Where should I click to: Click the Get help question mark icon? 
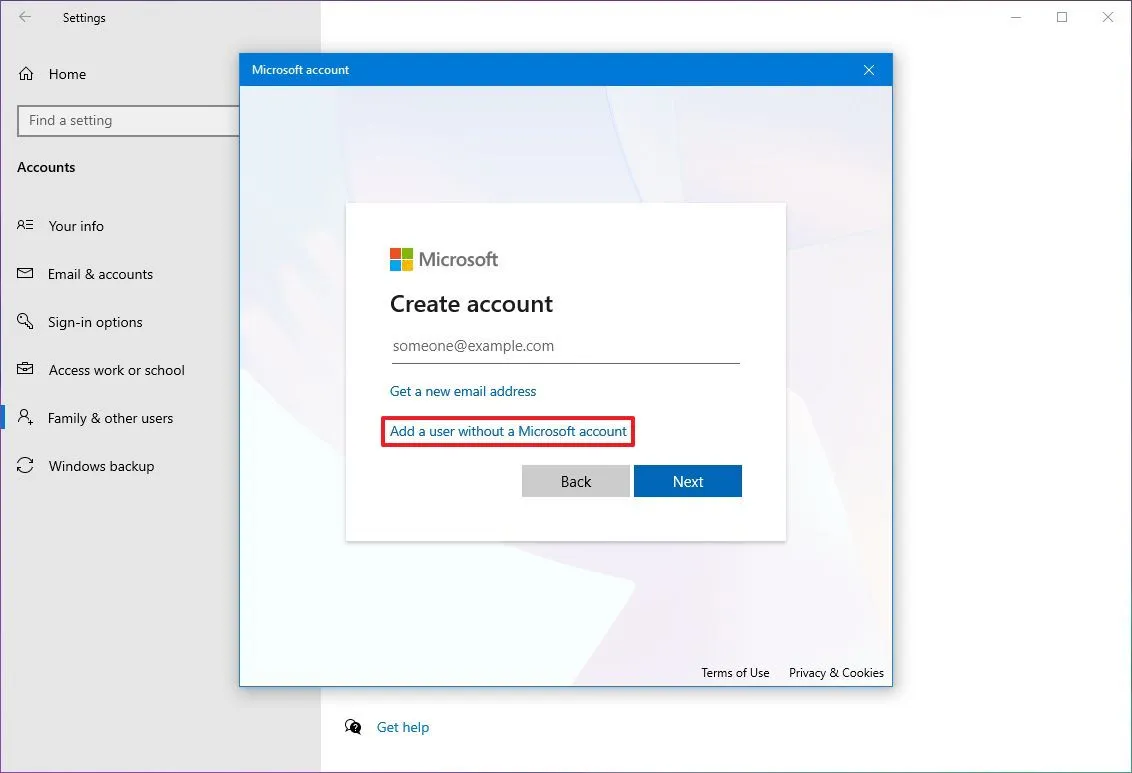click(x=353, y=727)
